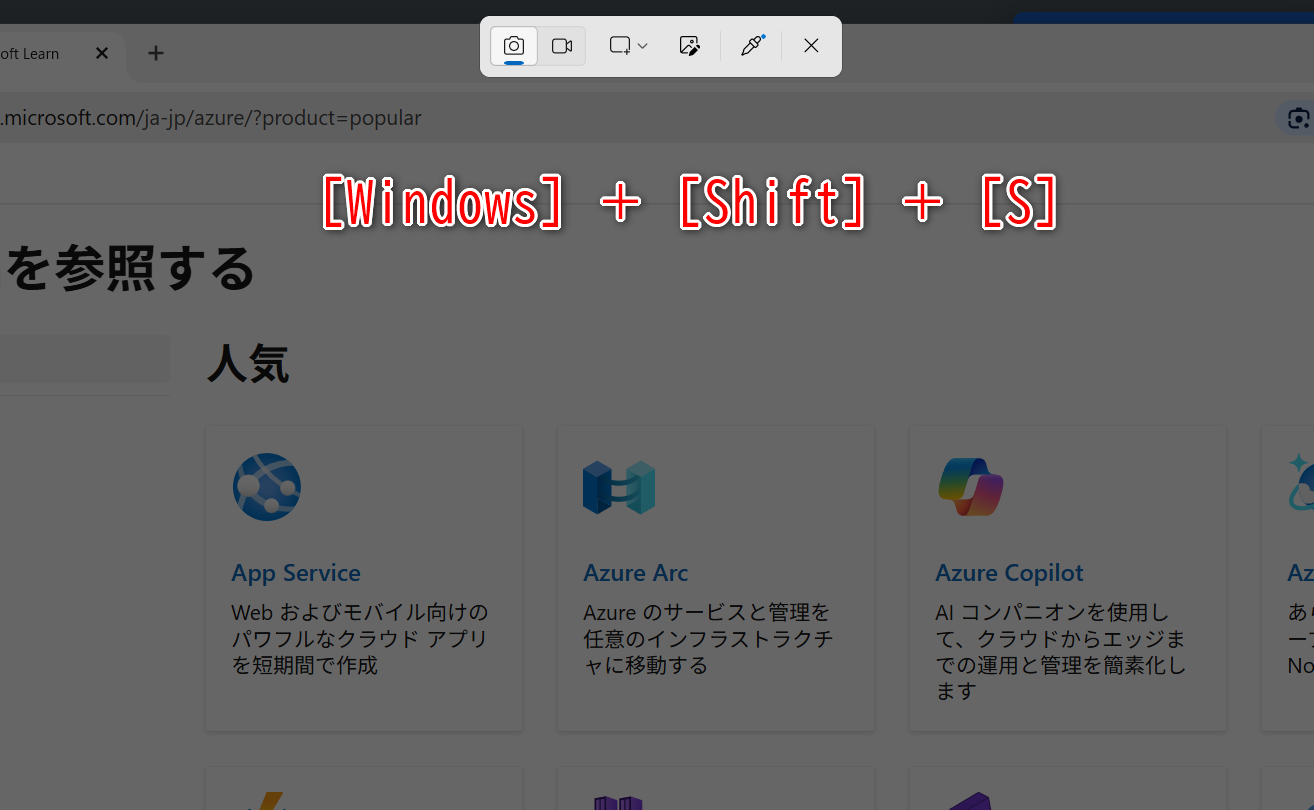Open the snip shape dropdown chevron

(x=643, y=46)
